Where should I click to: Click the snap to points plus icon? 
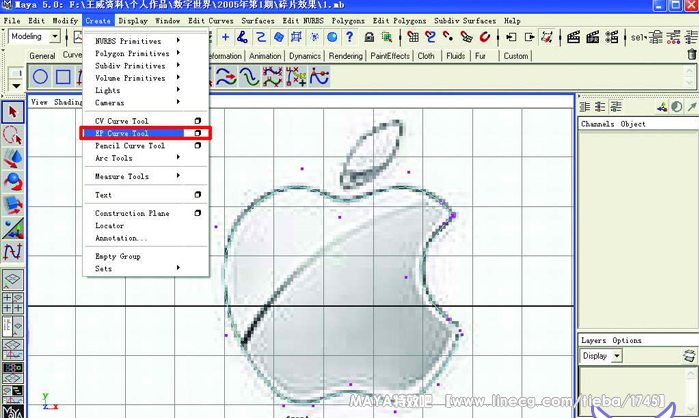226,37
